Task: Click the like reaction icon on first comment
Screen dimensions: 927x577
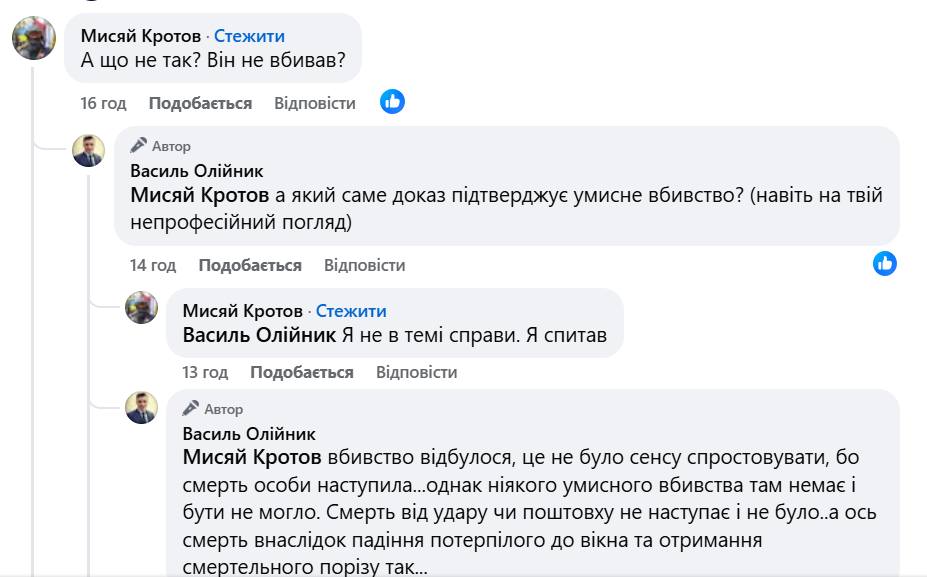Action: 392,102
